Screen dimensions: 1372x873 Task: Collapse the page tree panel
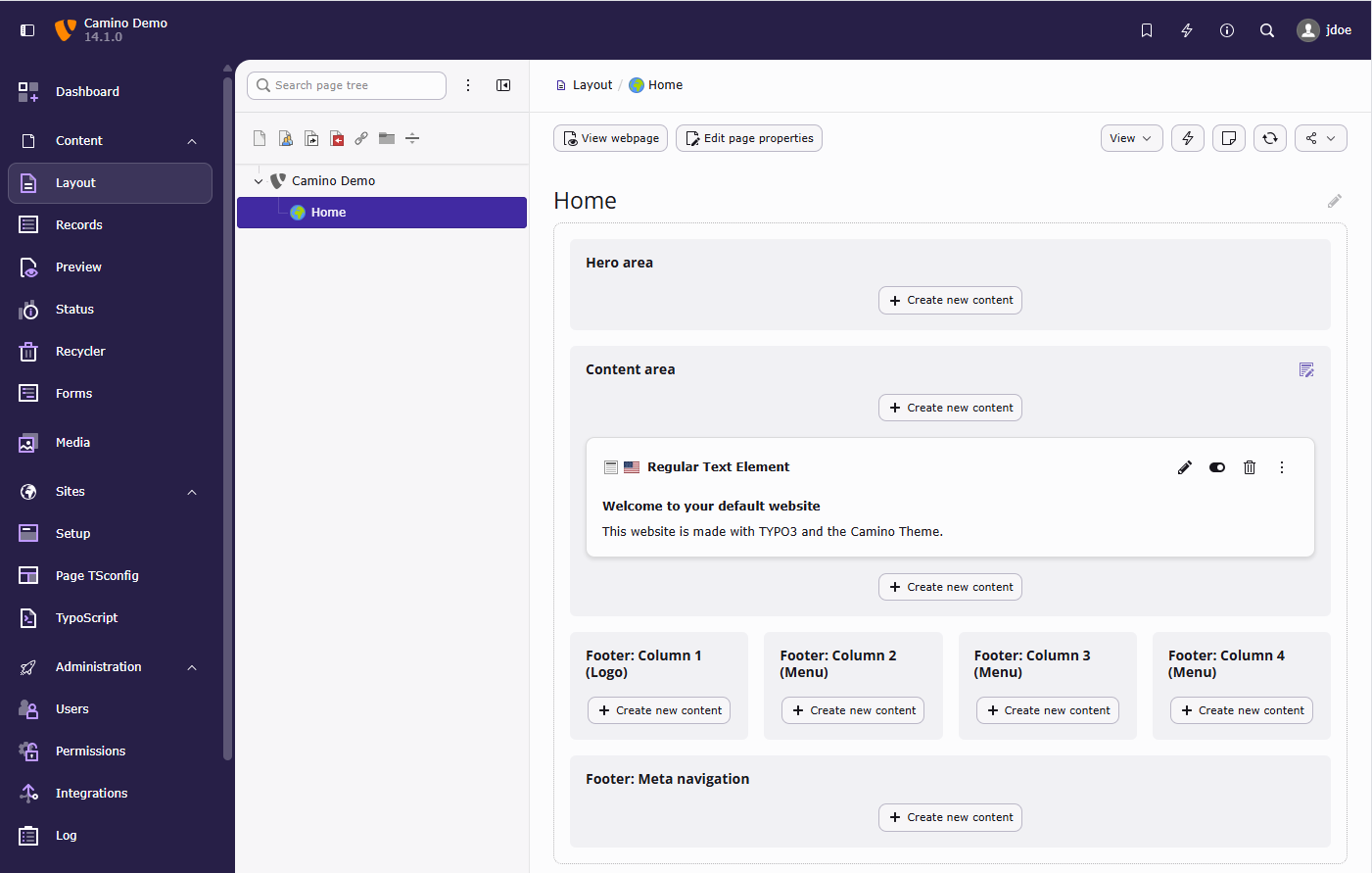(503, 85)
